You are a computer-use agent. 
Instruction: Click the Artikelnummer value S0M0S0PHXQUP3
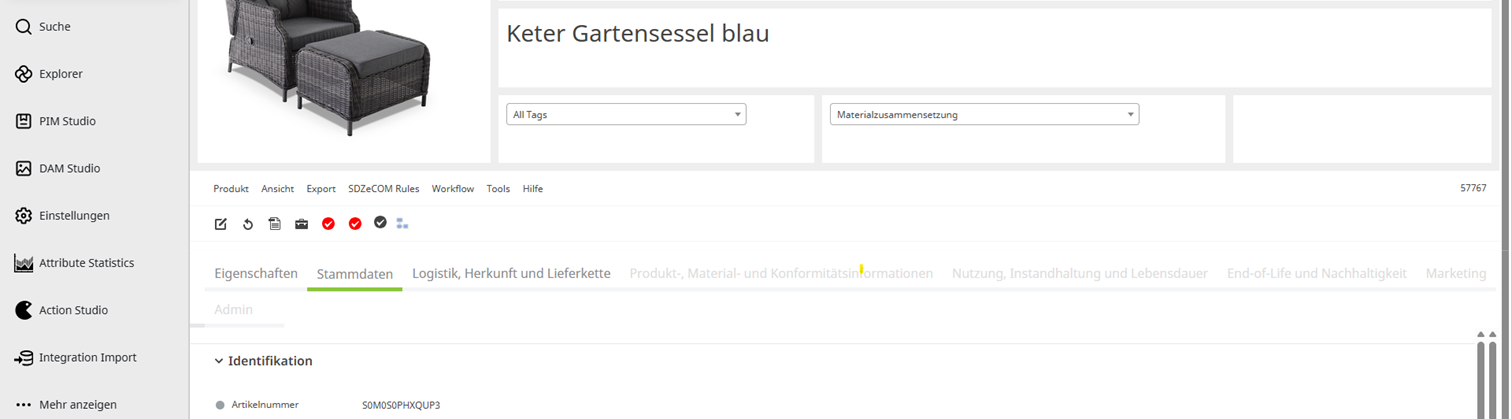point(401,405)
